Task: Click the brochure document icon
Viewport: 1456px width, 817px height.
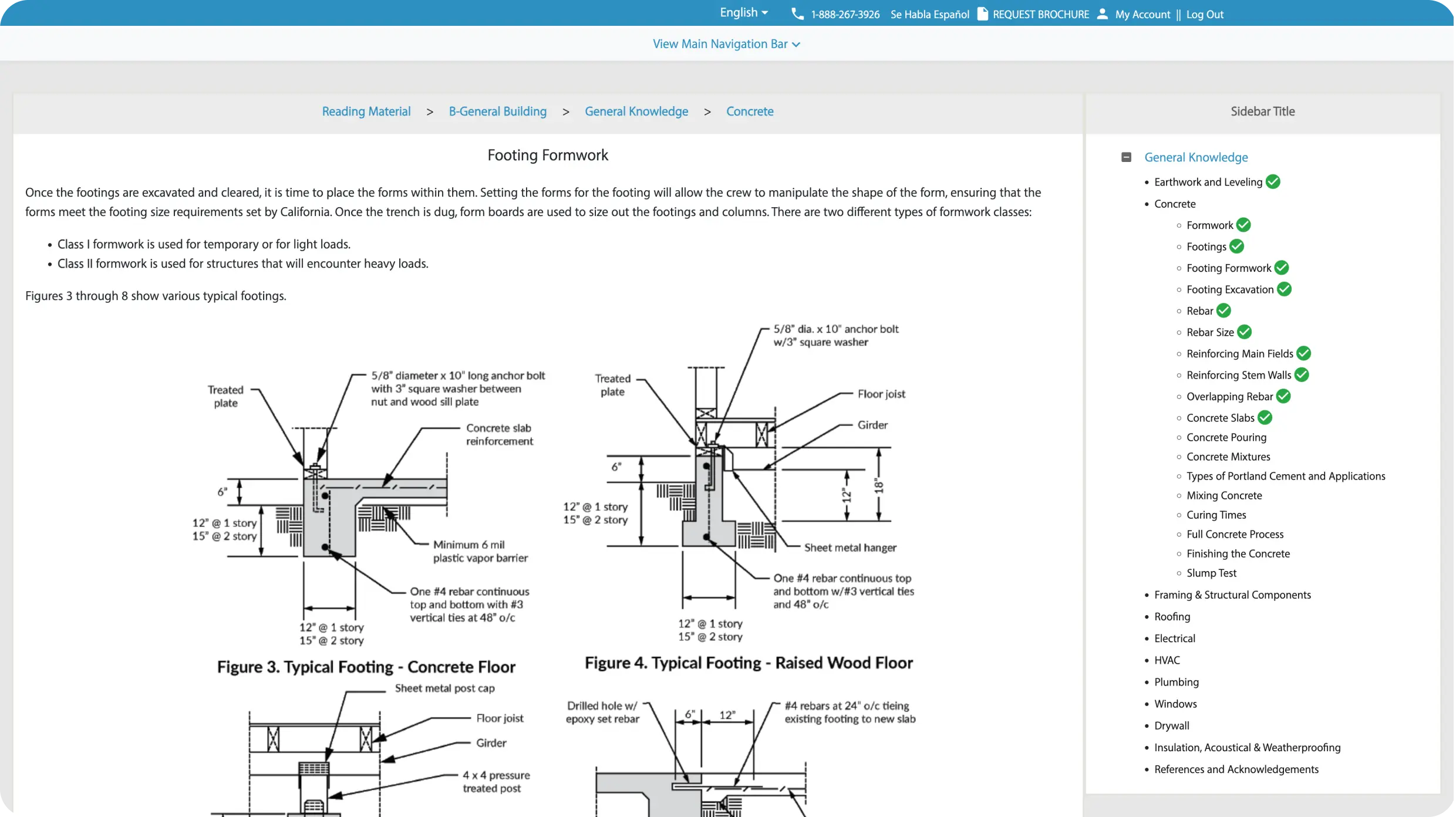Action: (x=982, y=13)
